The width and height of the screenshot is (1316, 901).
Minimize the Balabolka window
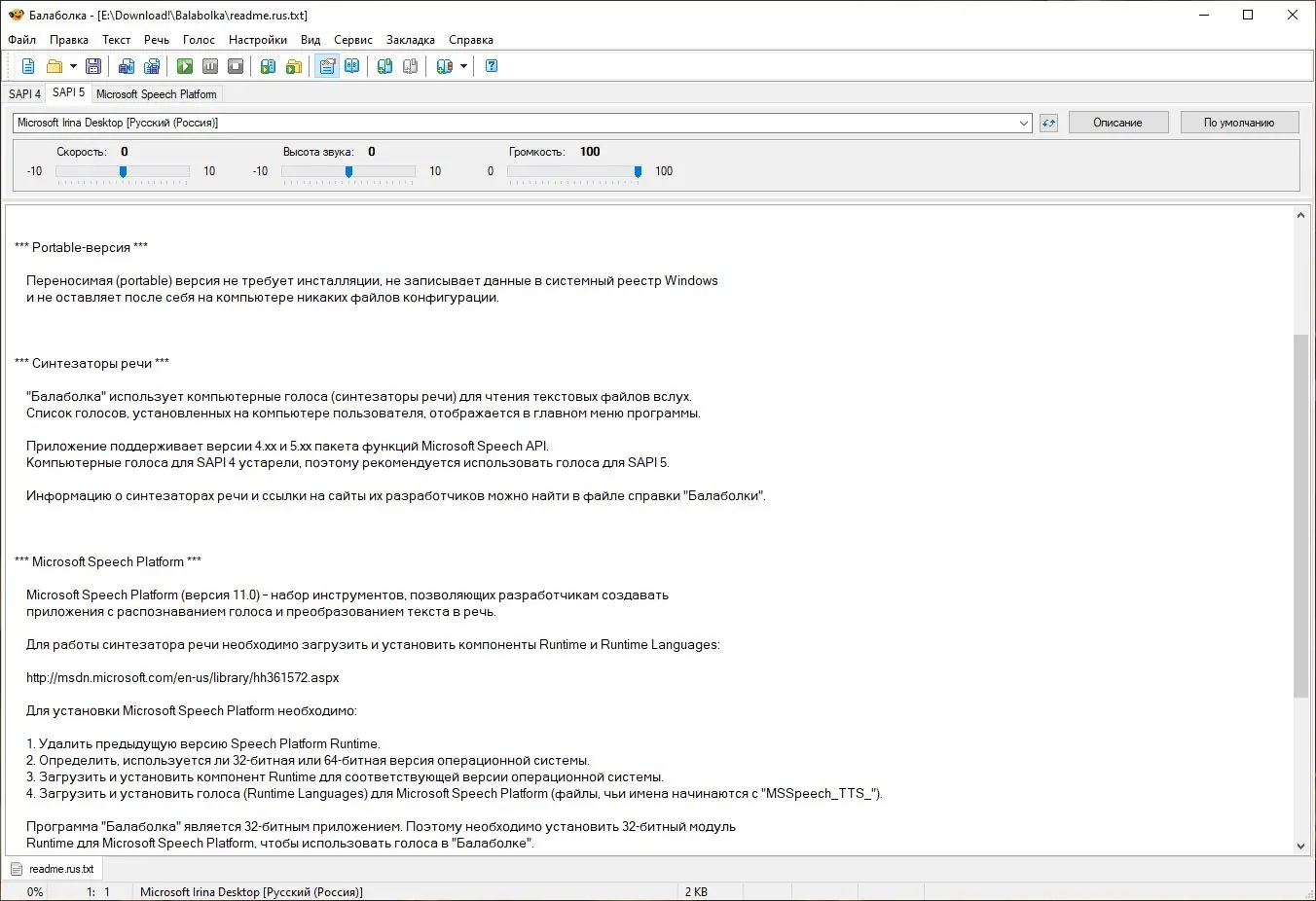pyautogui.click(x=1204, y=15)
